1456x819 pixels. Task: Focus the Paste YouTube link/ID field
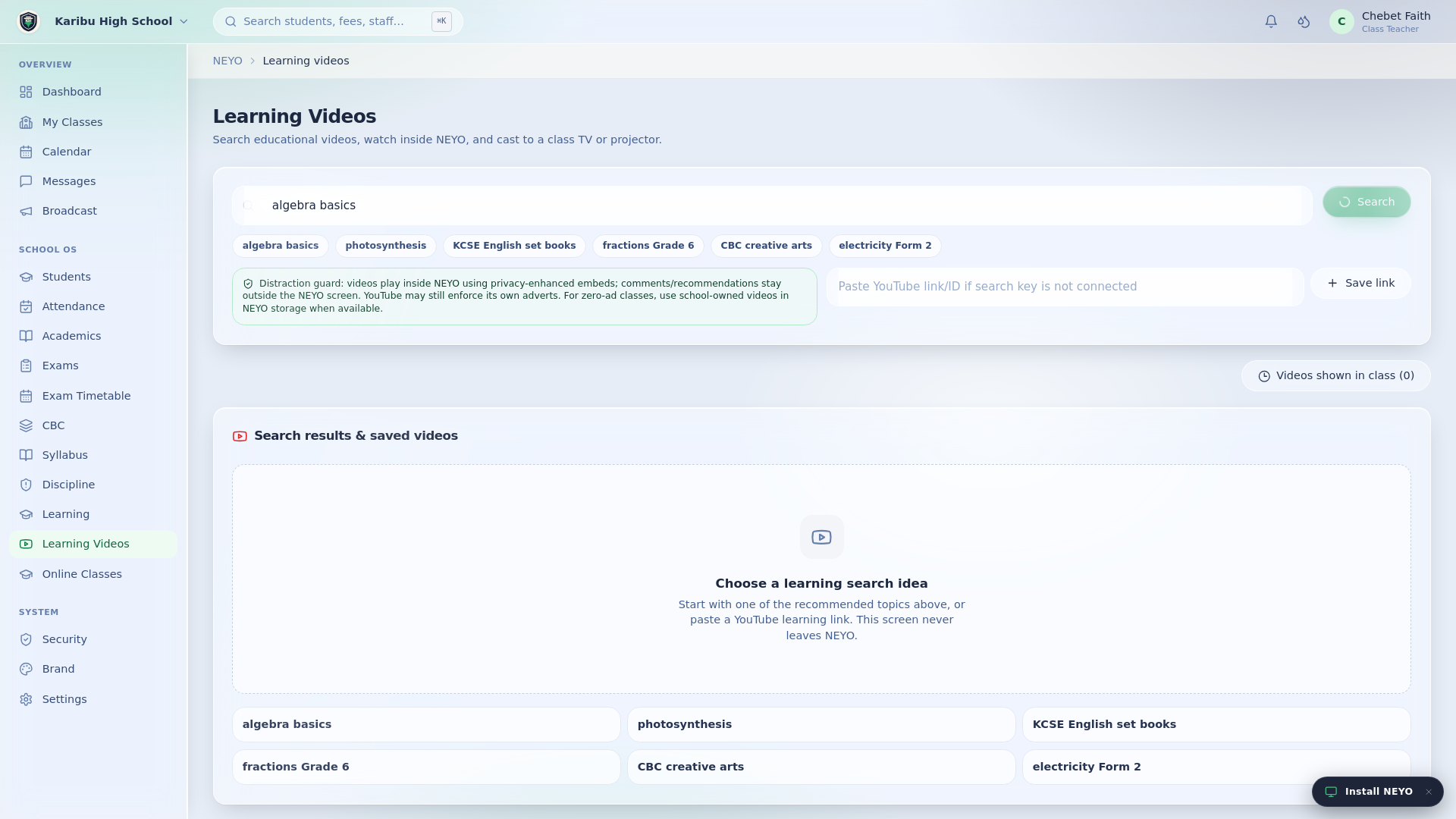click(x=1065, y=287)
